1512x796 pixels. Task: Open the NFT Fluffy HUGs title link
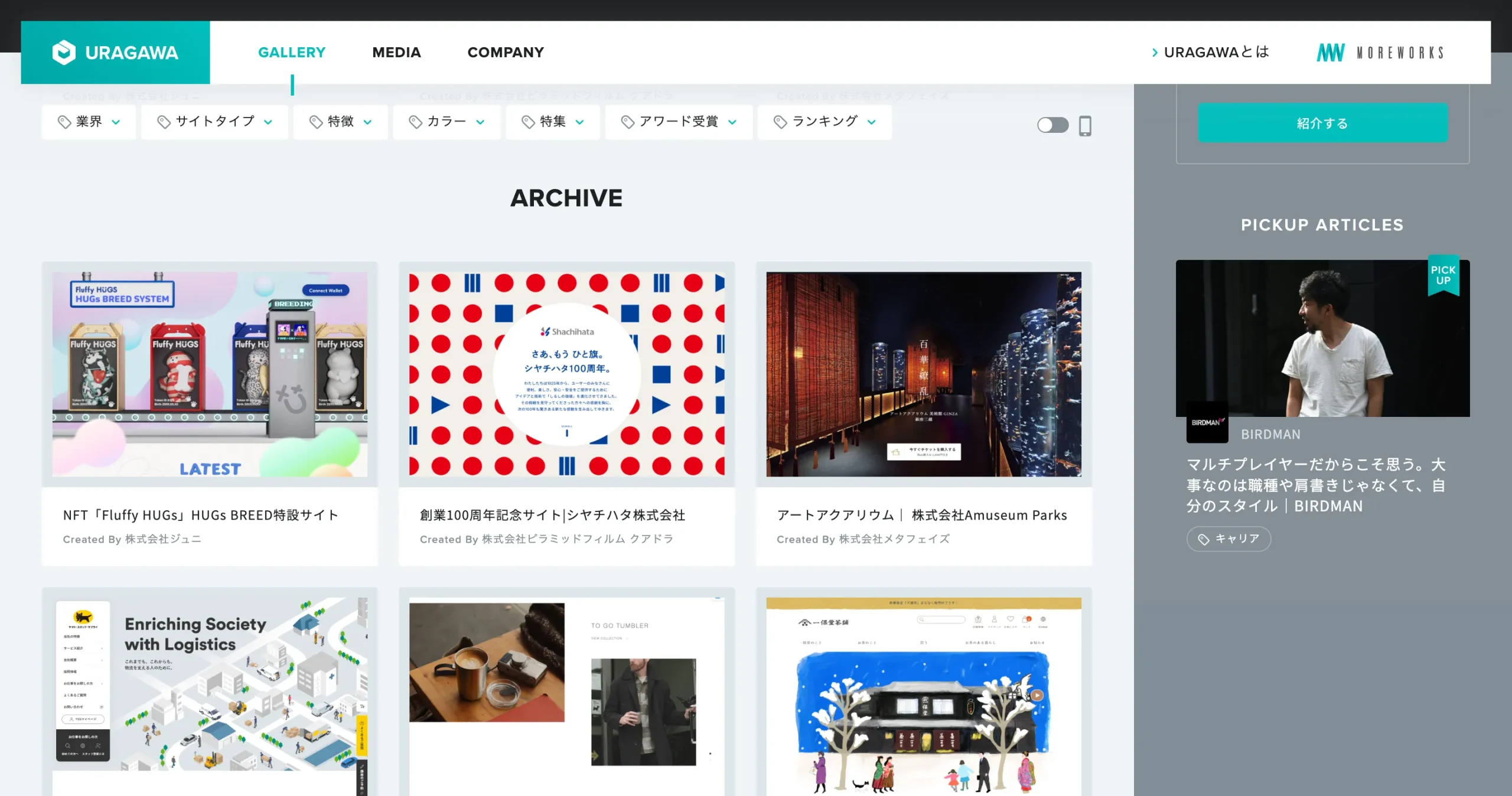click(201, 515)
